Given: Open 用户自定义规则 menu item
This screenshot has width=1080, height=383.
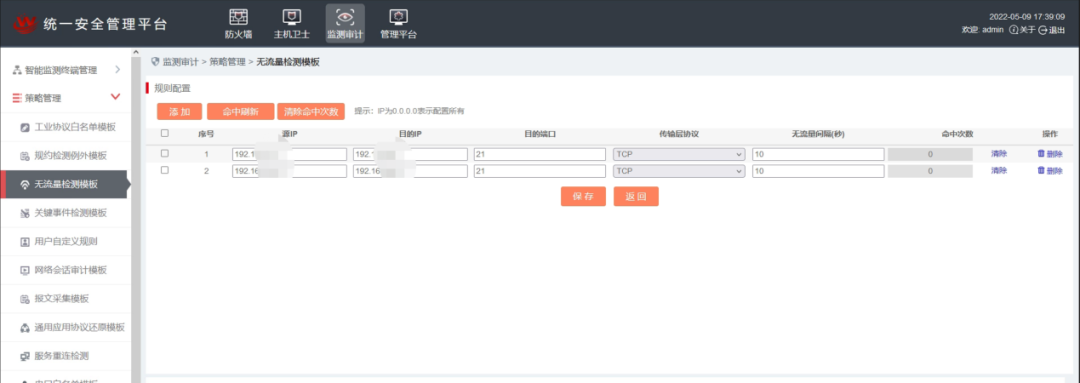Looking at the screenshot, I should (x=65, y=242).
